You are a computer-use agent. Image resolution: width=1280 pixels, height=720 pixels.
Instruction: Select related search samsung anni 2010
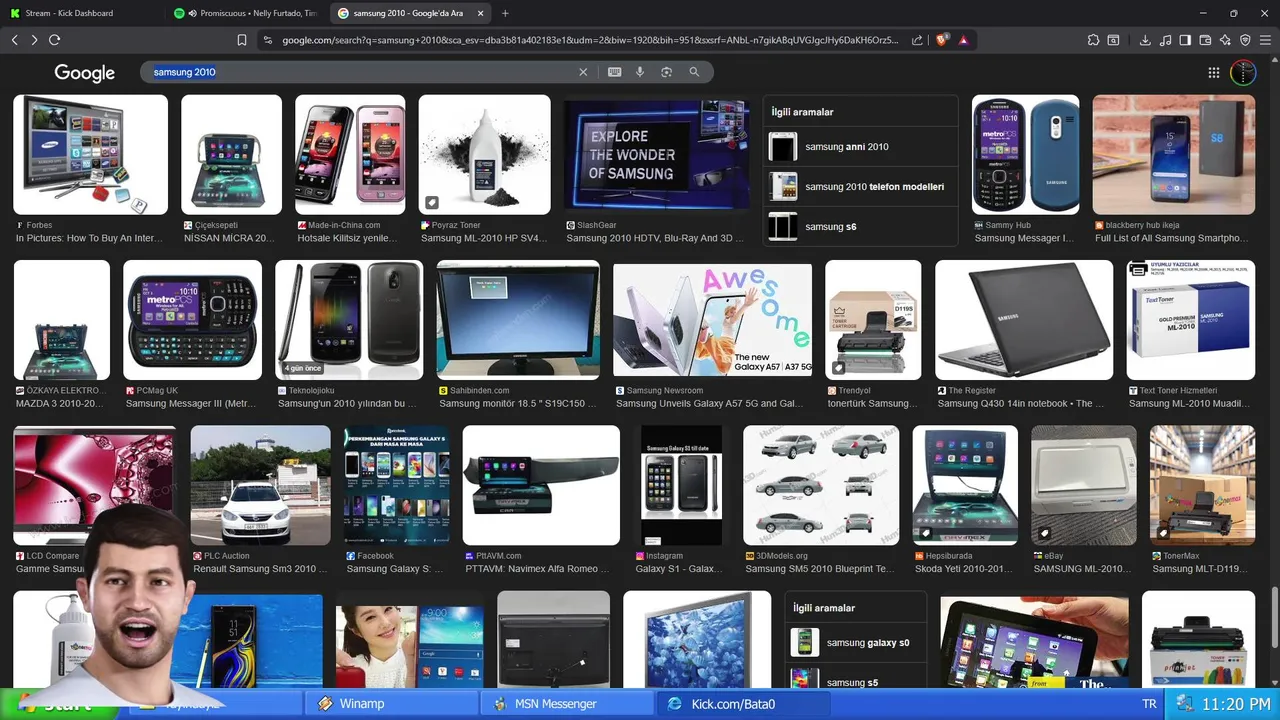pos(860,147)
